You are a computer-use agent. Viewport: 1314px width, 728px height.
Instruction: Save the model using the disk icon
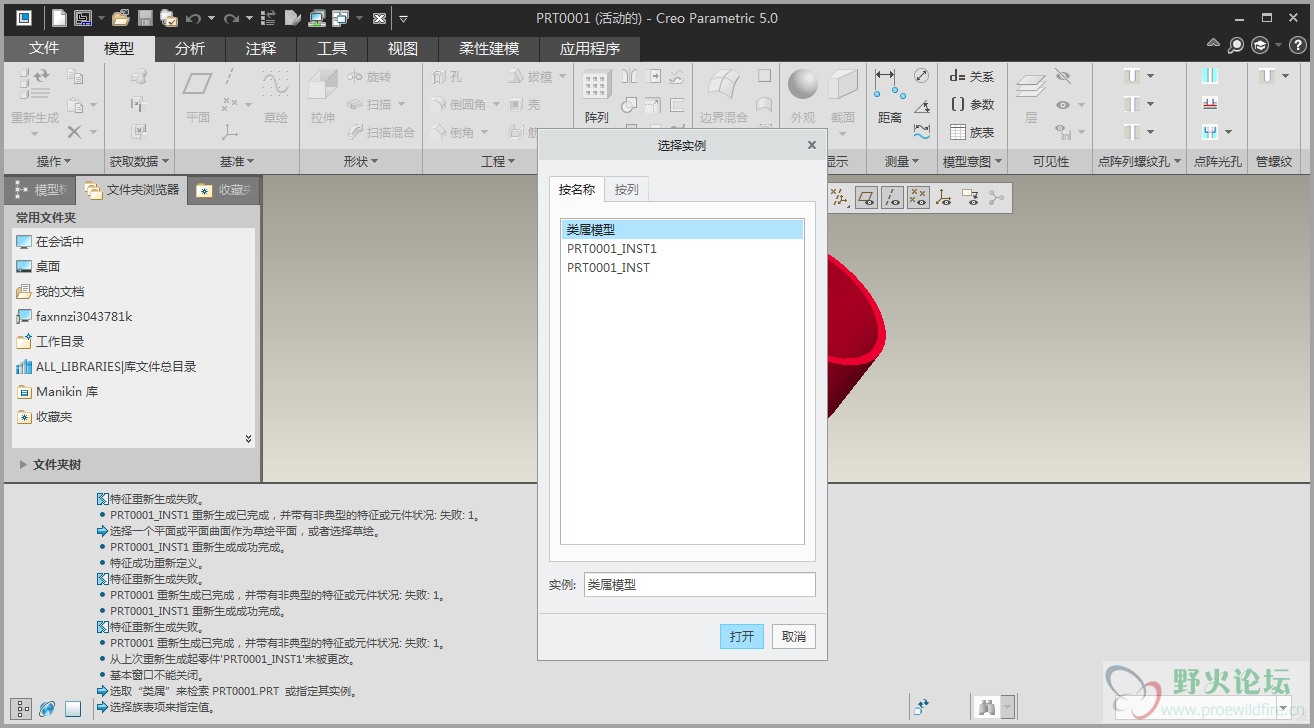pyautogui.click(x=145, y=18)
